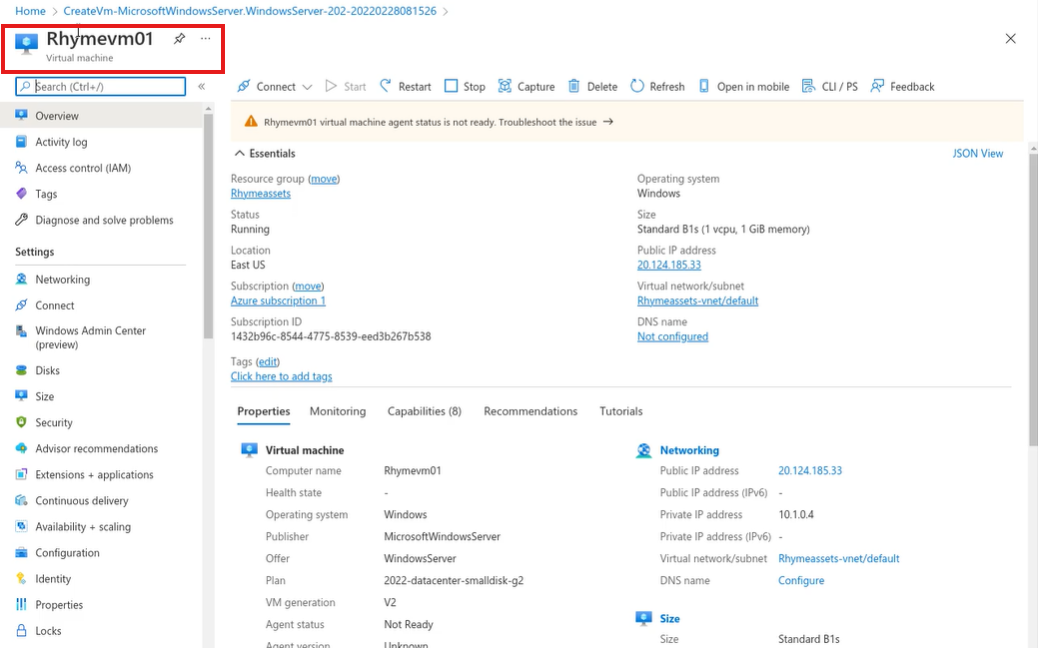The image size is (1038, 648).
Task: Click the Availability + scaling icon
Action: pos(21,526)
